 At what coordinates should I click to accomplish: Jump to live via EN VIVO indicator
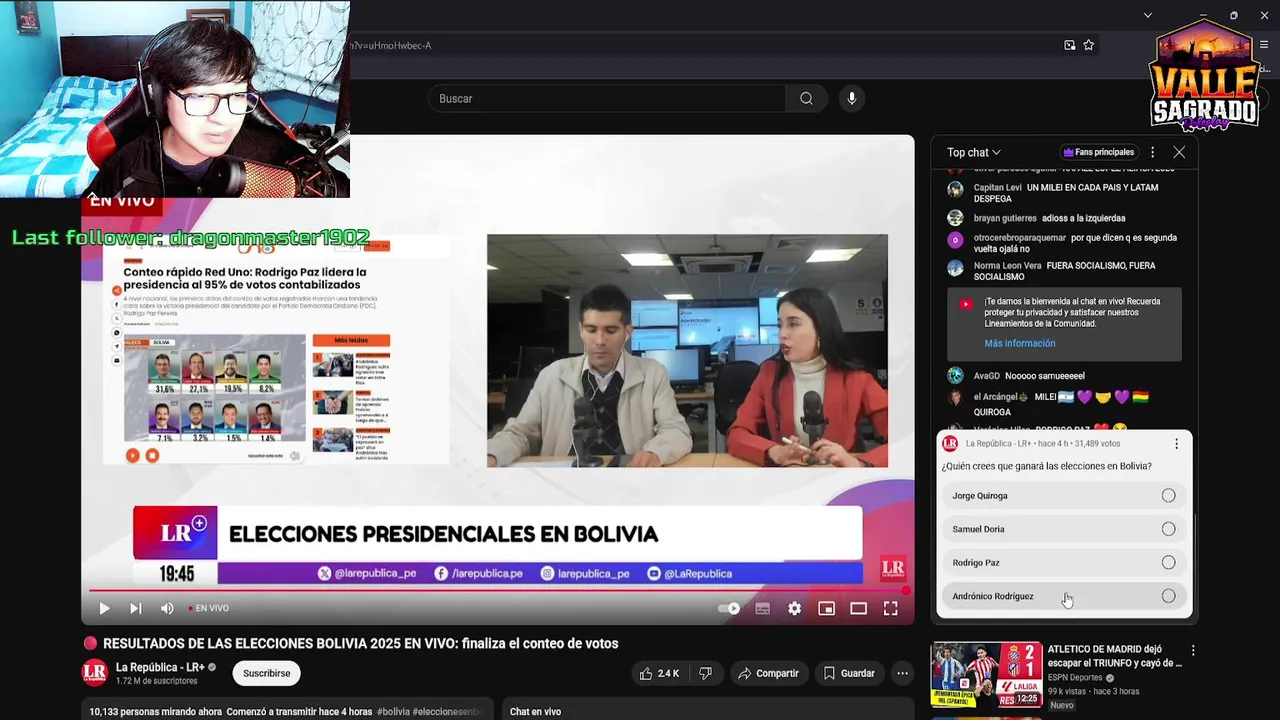pyautogui.click(x=208, y=608)
